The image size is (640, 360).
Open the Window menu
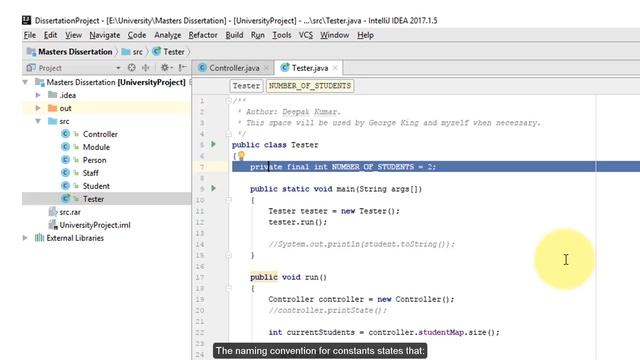click(x=334, y=35)
